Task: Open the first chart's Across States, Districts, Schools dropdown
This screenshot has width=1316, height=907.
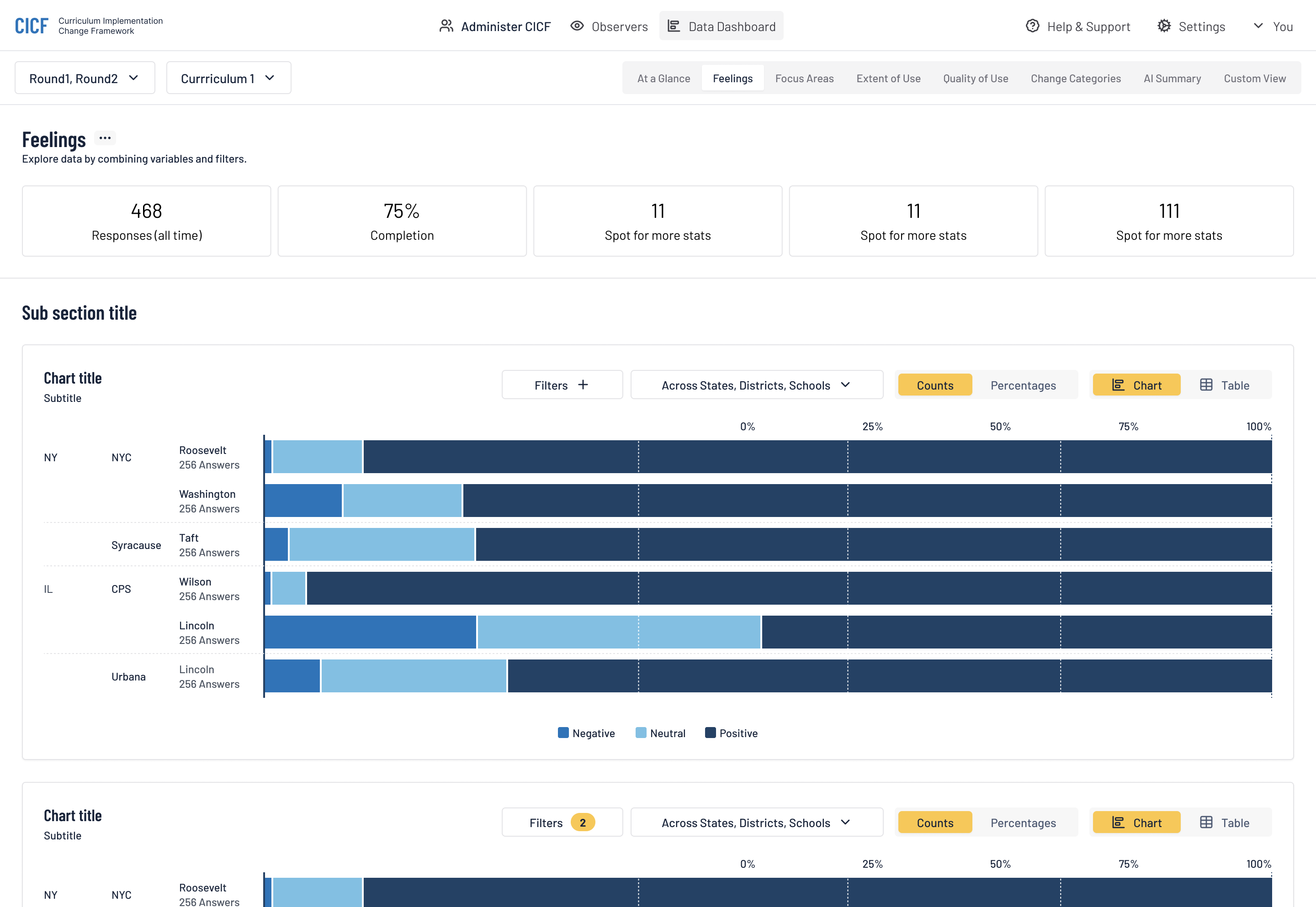Action: [x=756, y=385]
